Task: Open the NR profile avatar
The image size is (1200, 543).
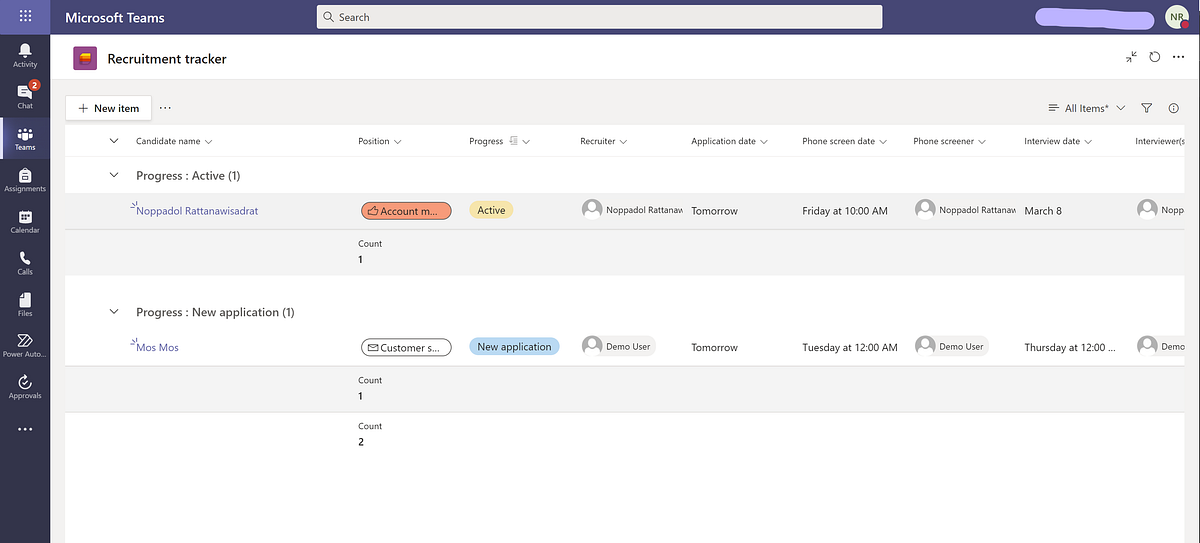Action: point(1177,17)
